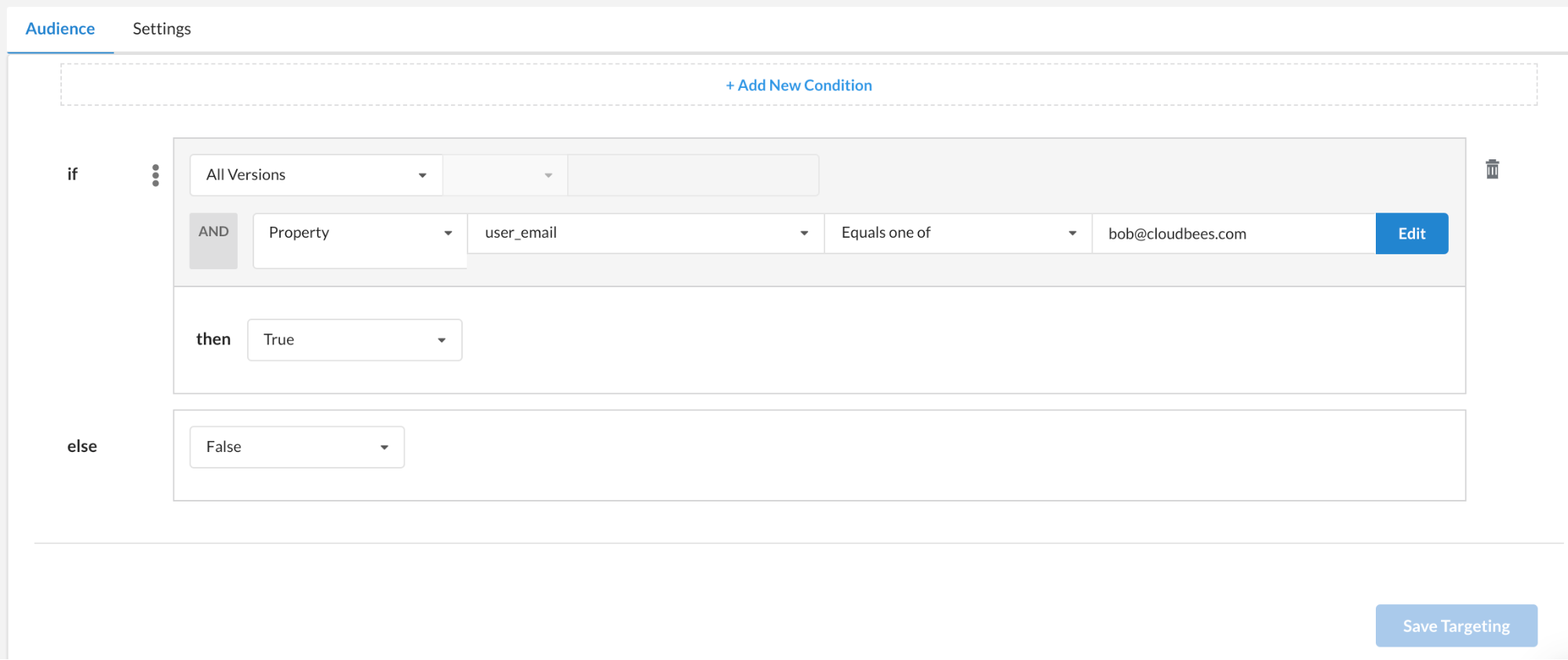Open the All Versions dropdown
Viewport: 1568px width, 660px height.
[x=316, y=175]
